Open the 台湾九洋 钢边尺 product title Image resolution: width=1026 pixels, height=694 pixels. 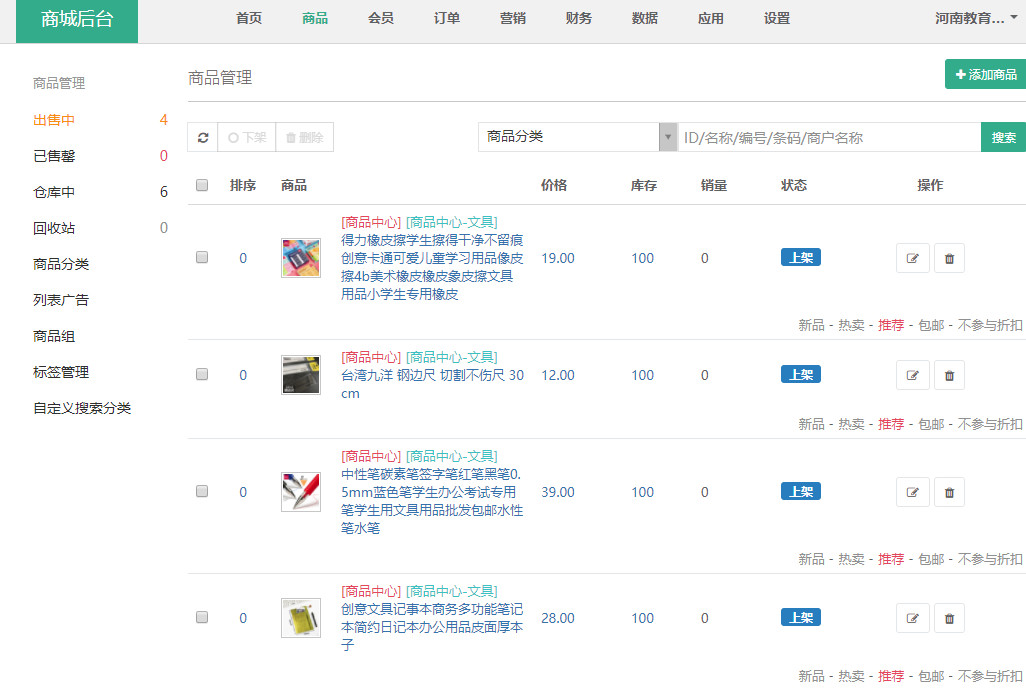(x=433, y=384)
